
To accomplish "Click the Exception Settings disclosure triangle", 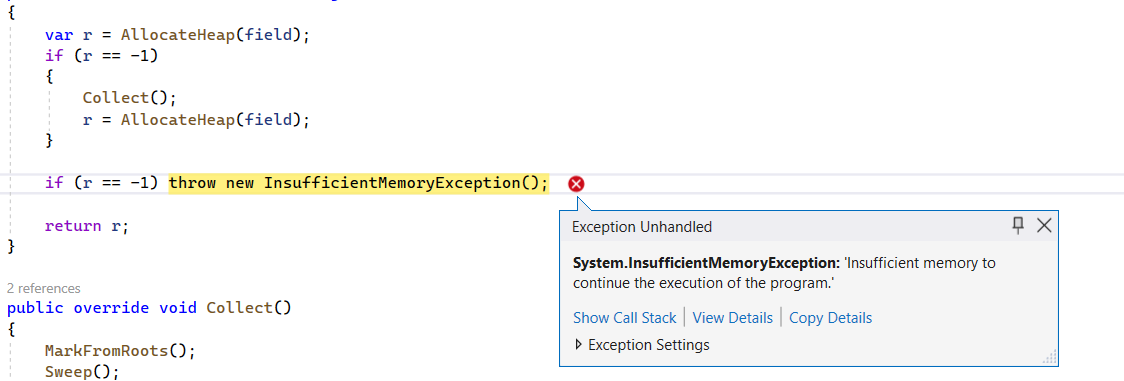I will coord(578,345).
